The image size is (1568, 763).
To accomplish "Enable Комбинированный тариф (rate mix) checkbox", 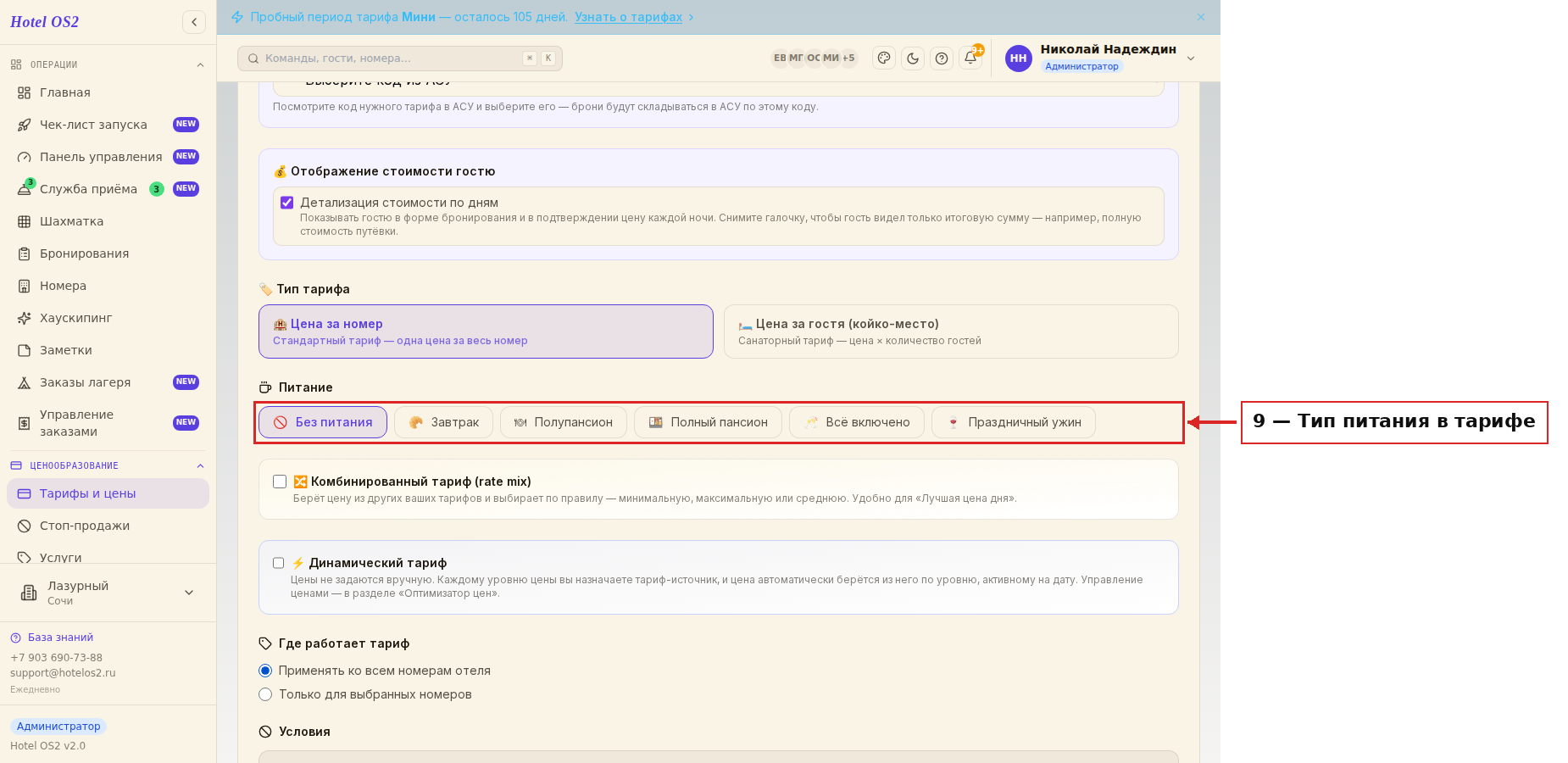I will click(280, 482).
